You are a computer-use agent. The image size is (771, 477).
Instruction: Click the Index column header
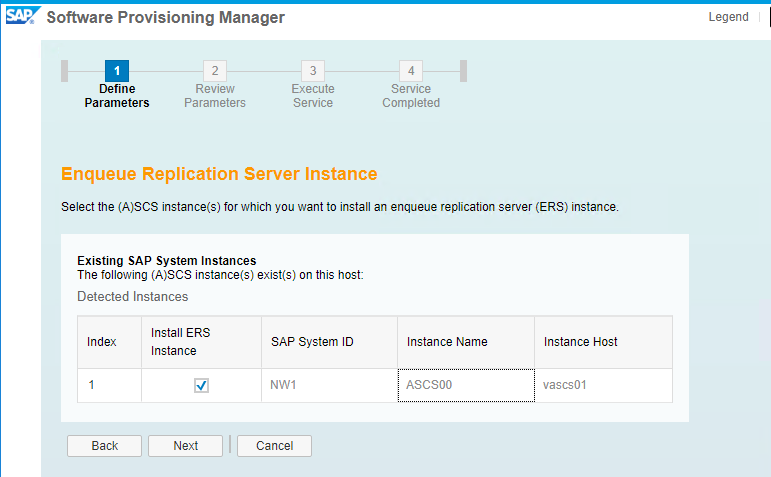109,342
